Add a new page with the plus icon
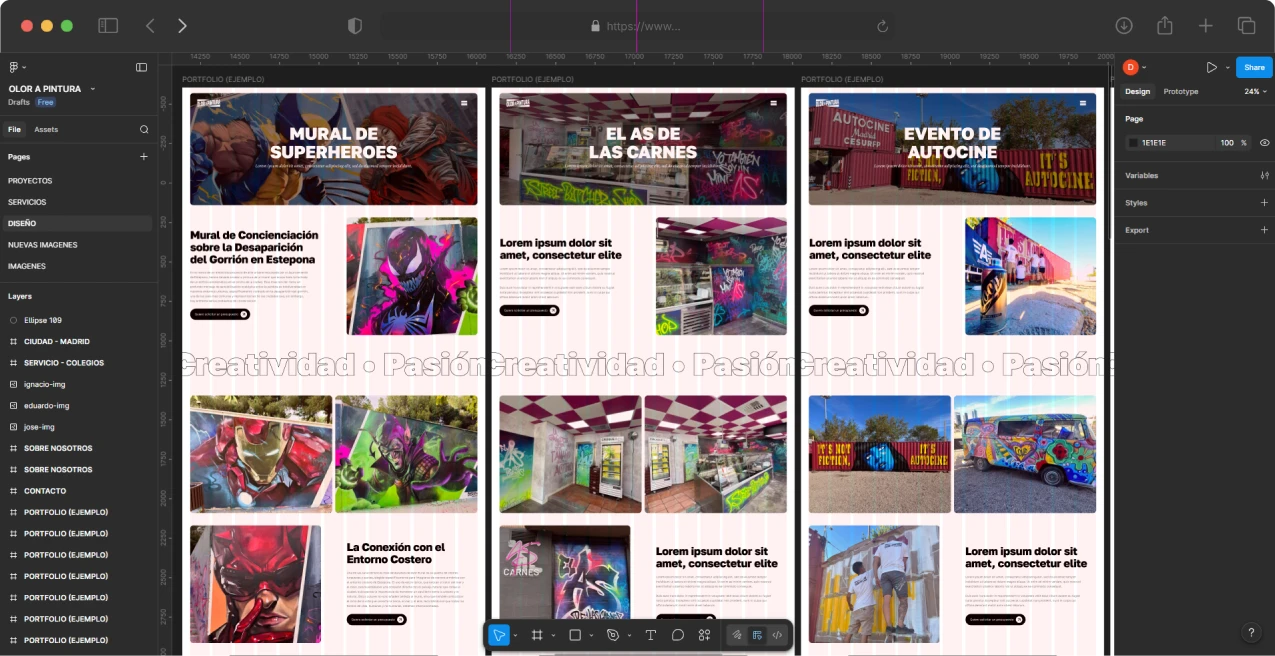This screenshot has height=656, width=1275. pyautogui.click(x=144, y=157)
